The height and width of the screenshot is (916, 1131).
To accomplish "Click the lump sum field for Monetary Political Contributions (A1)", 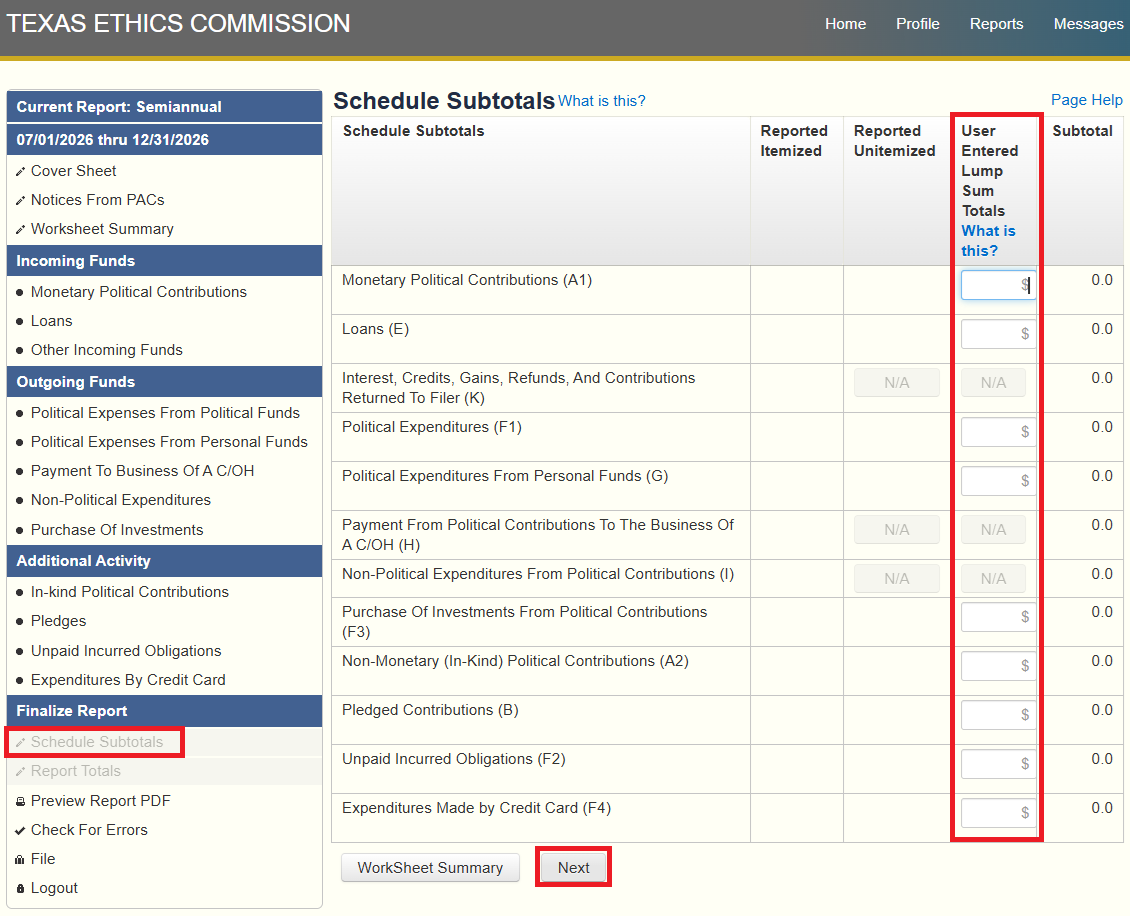I will (998, 285).
